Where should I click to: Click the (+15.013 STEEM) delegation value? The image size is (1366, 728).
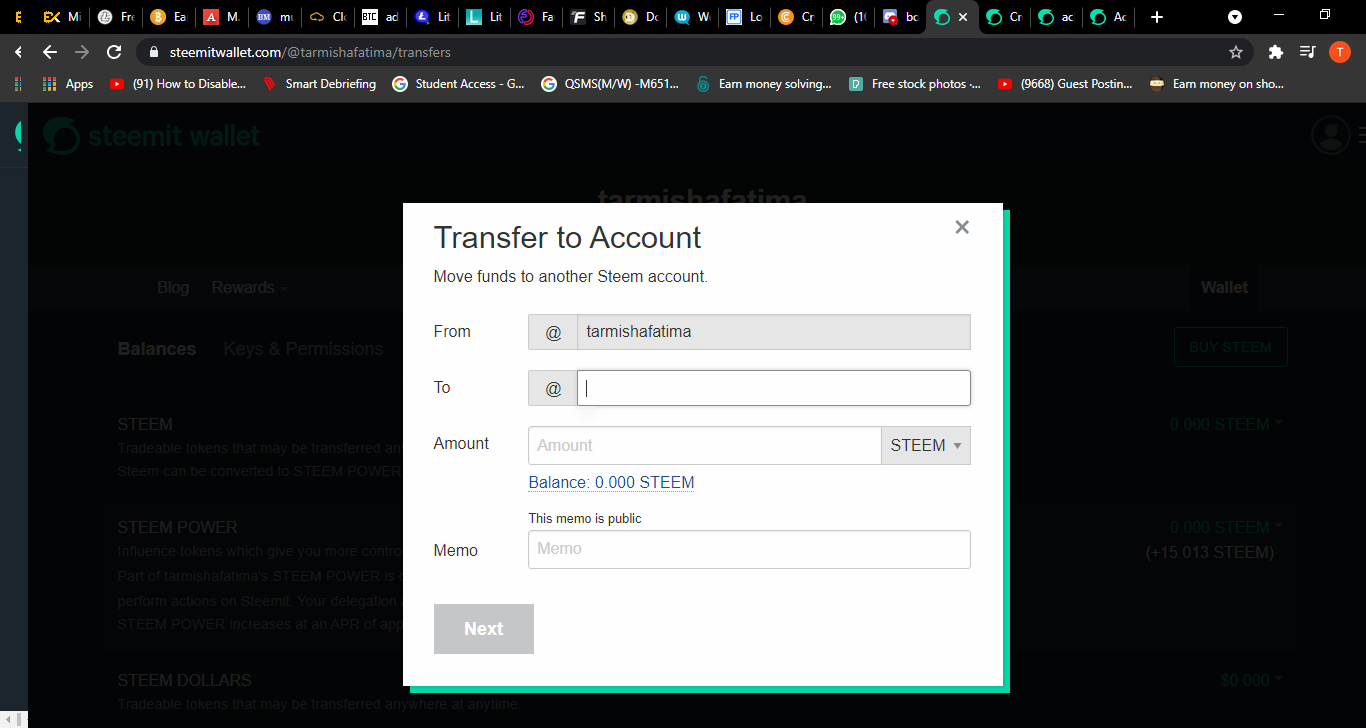point(1209,552)
